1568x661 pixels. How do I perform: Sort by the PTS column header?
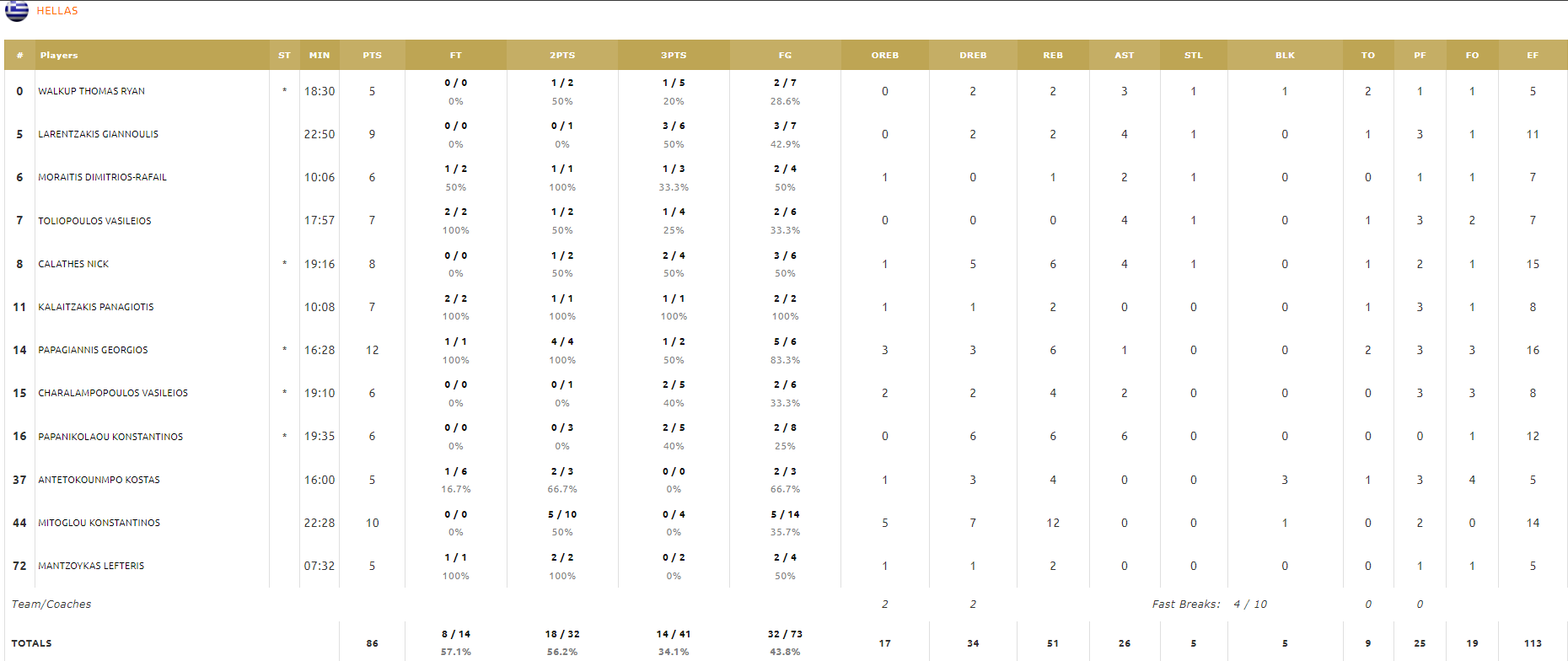(372, 55)
